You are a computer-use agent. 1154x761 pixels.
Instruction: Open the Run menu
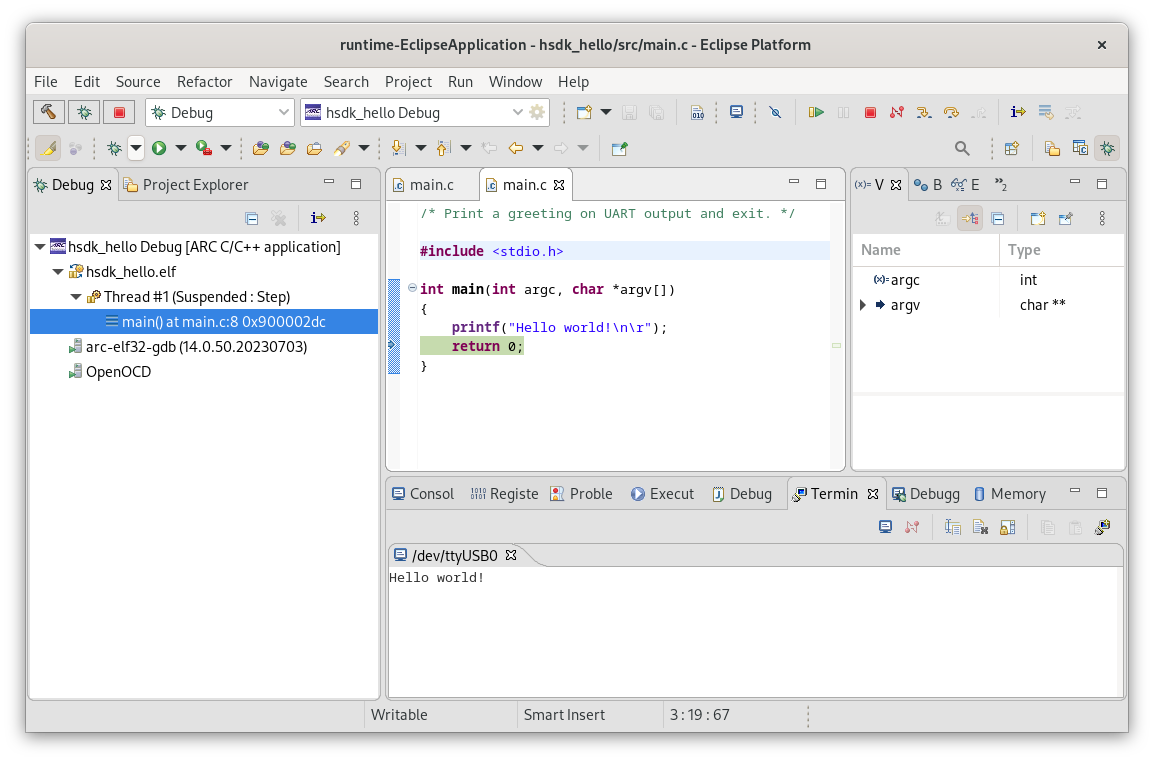coord(460,81)
